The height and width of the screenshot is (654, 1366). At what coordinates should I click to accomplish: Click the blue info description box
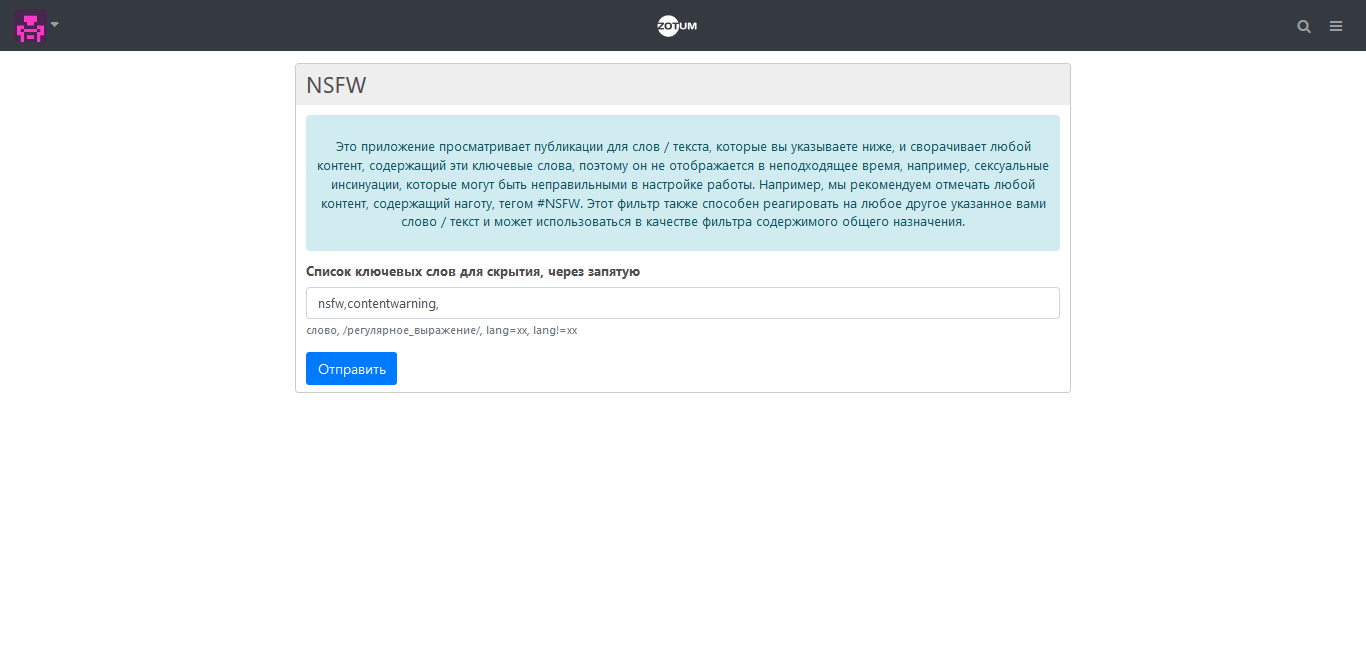coord(683,183)
